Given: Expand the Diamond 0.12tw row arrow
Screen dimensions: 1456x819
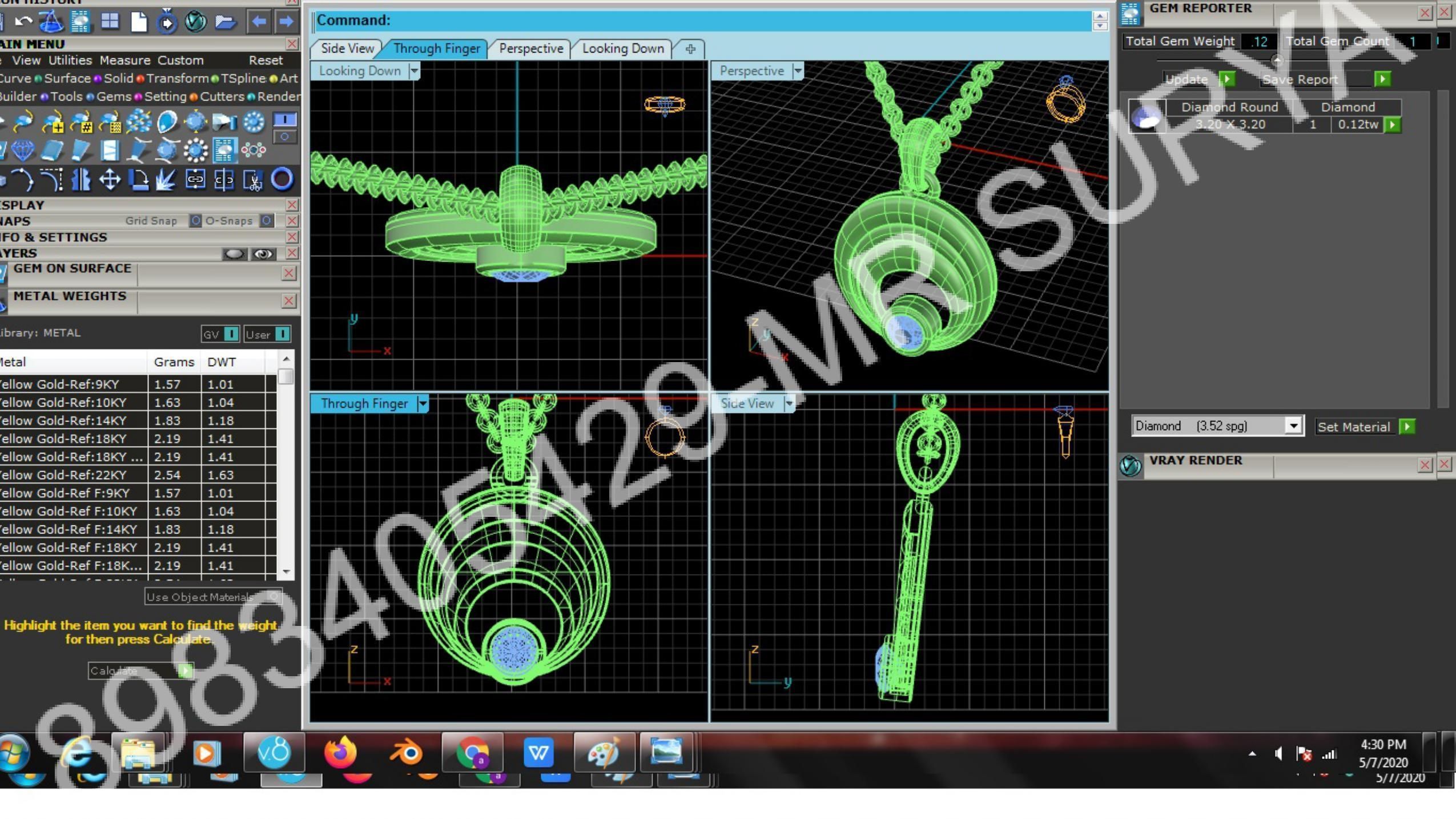Looking at the screenshot, I should [1393, 125].
